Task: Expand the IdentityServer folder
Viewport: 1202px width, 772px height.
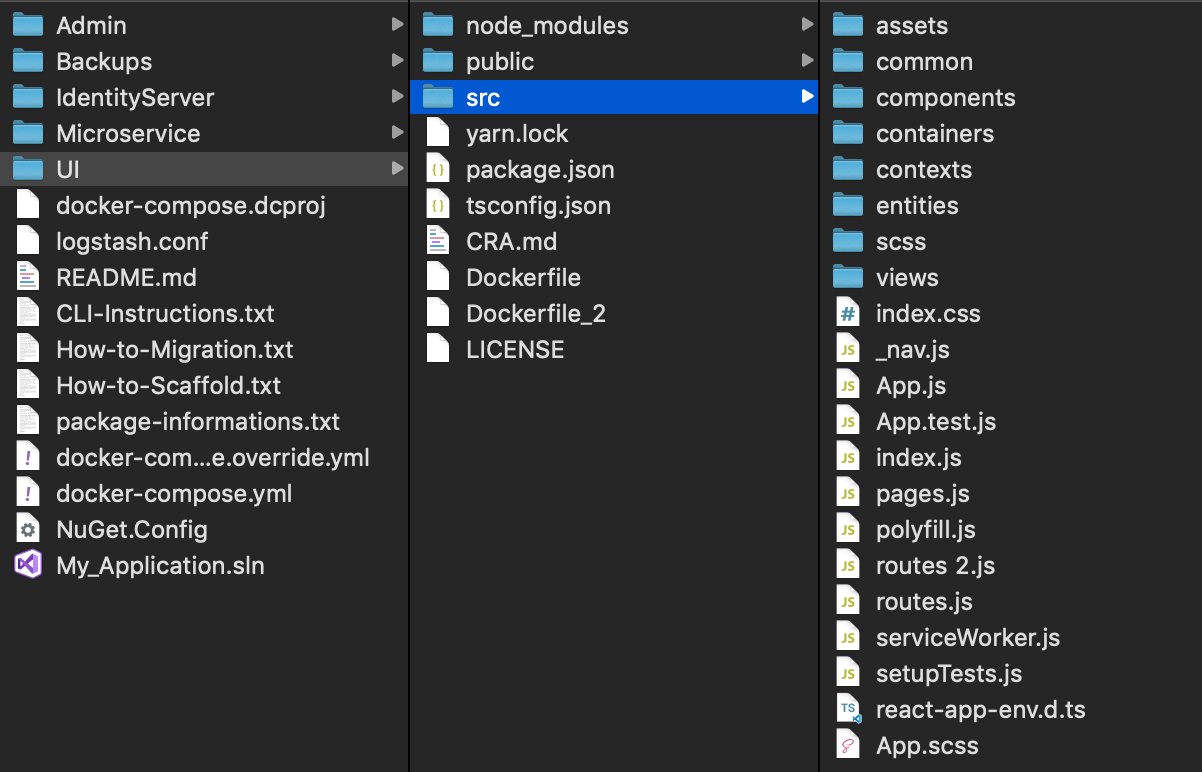Action: click(398, 97)
